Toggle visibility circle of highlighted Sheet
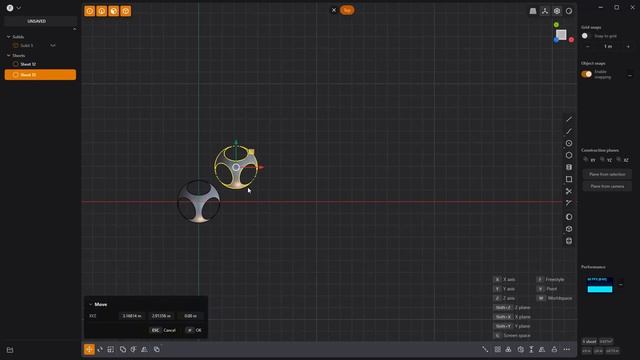Screen dimensions: 640x360 (16, 75)
